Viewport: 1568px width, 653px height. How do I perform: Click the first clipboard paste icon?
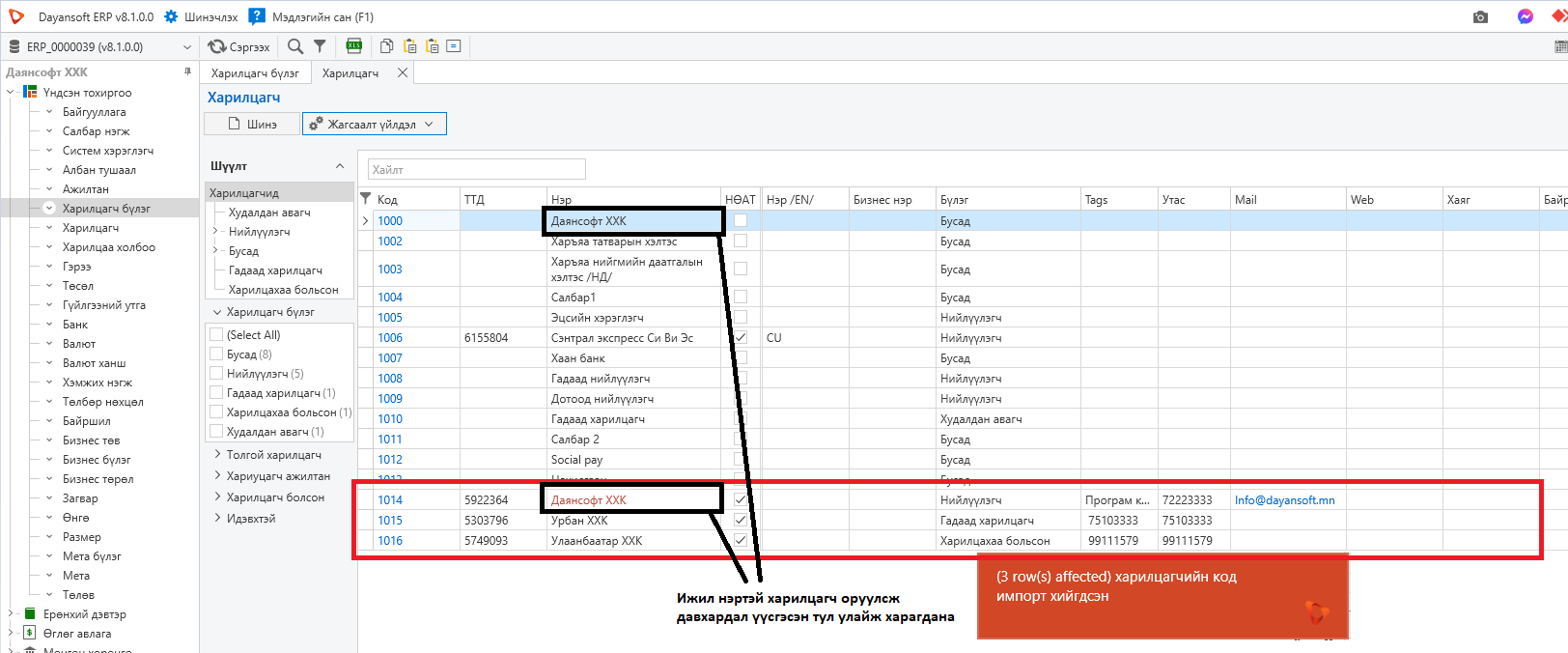click(410, 46)
